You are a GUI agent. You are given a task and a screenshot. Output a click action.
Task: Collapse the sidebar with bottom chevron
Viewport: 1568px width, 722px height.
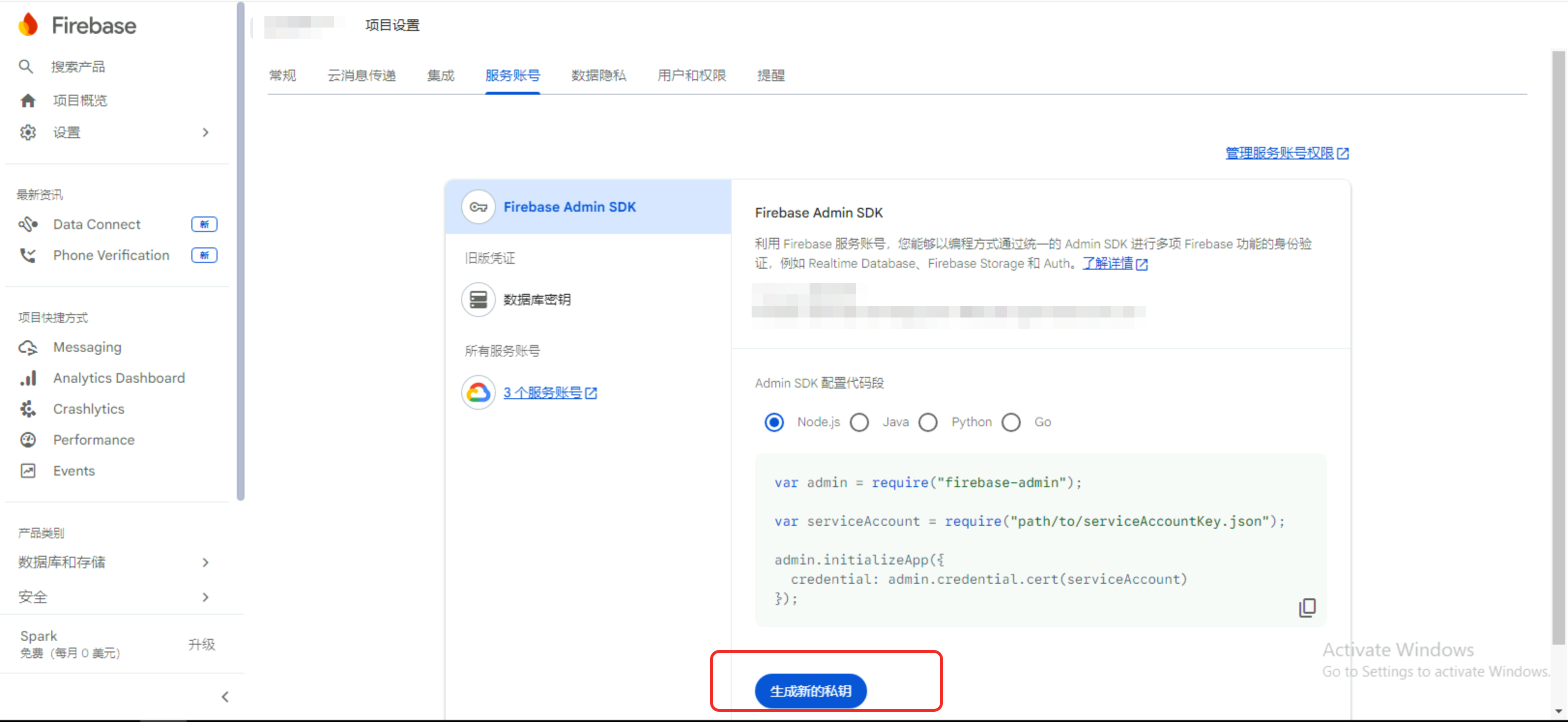click(225, 696)
